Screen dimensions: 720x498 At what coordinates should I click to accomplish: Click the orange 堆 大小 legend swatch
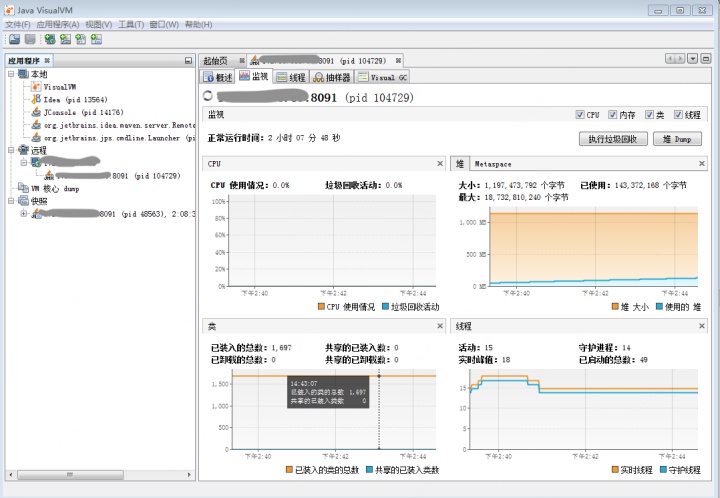pos(615,307)
